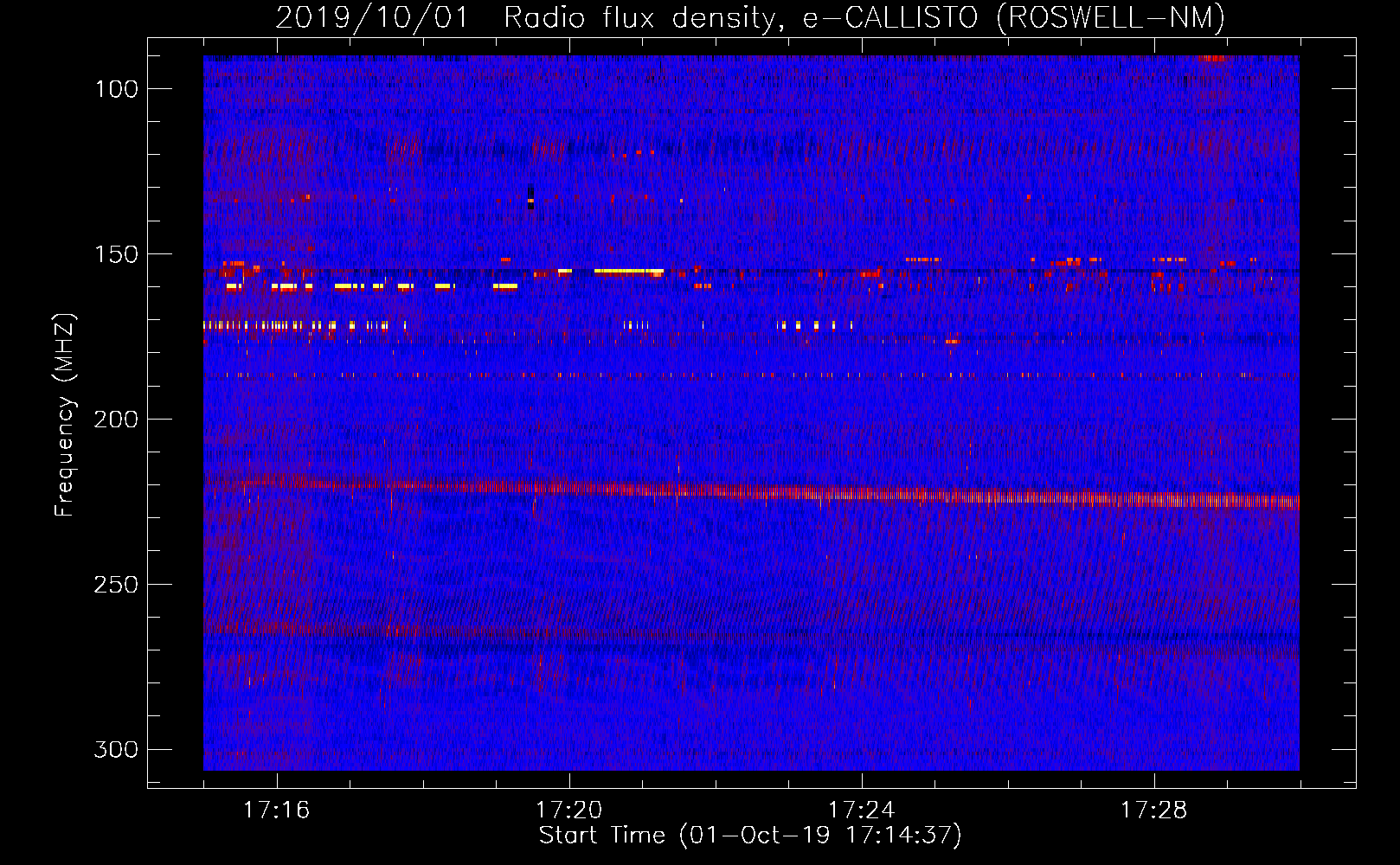Click the '250' frequency tick label

click(116, 585)
